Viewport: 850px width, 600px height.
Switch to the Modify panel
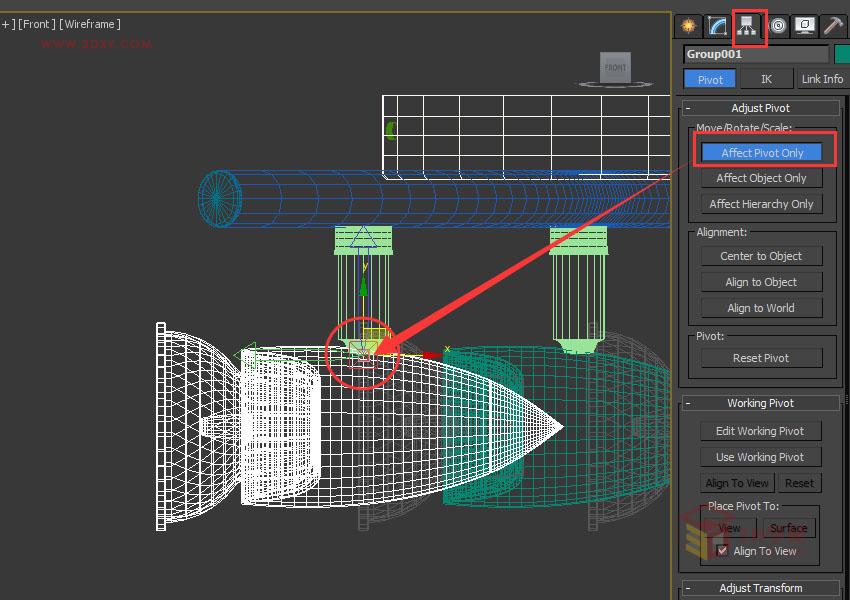717,26
